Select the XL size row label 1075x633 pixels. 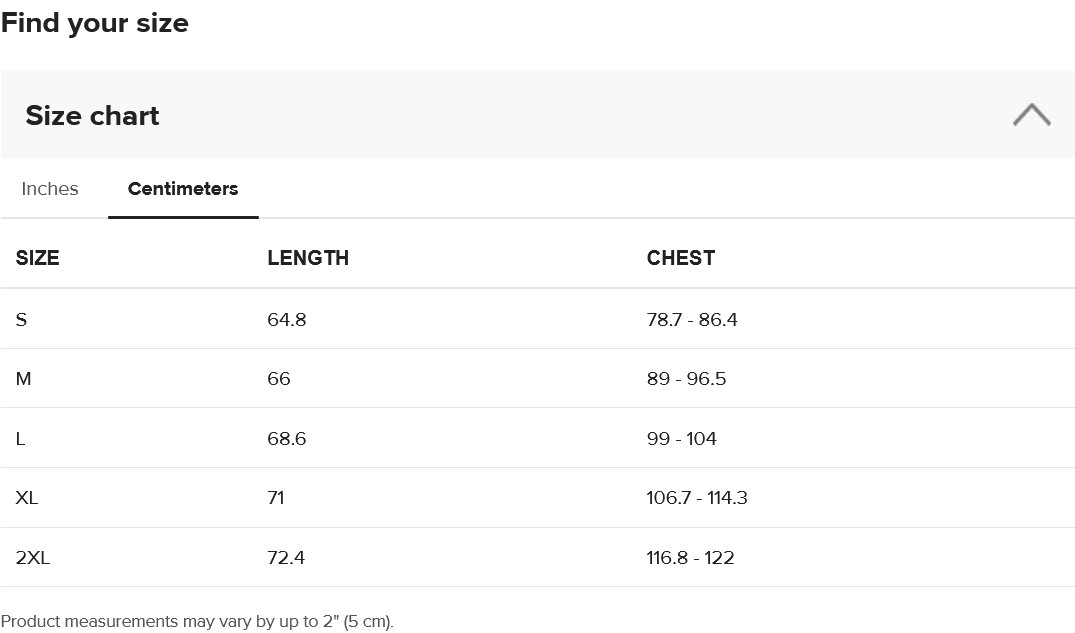click(x=27, y=498)
